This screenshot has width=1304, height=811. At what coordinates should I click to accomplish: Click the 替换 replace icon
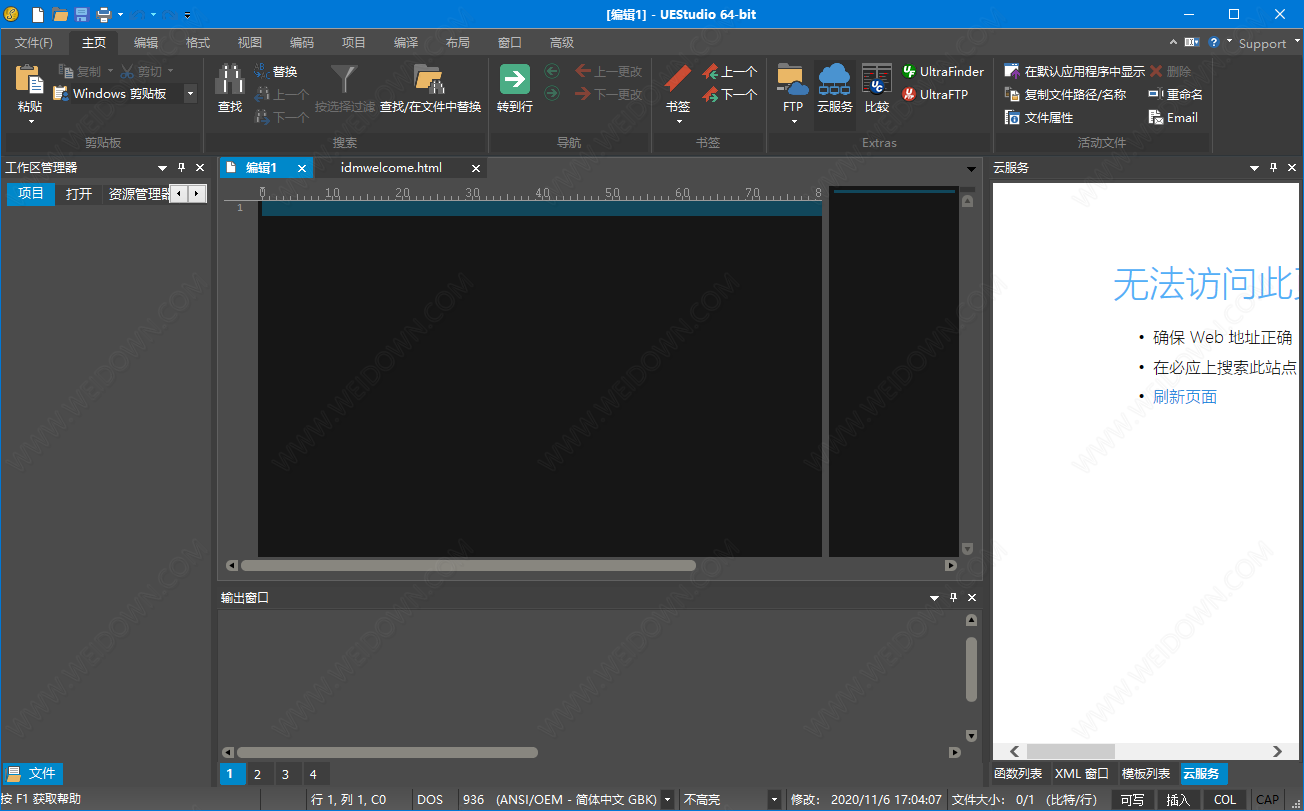262,71
